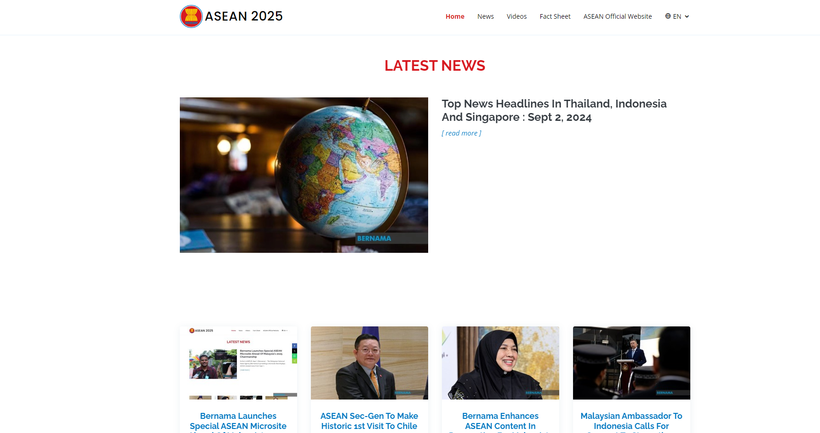Viewport: 820px width, 433px height.
Task: Open the News menu item
Action: 485,16
